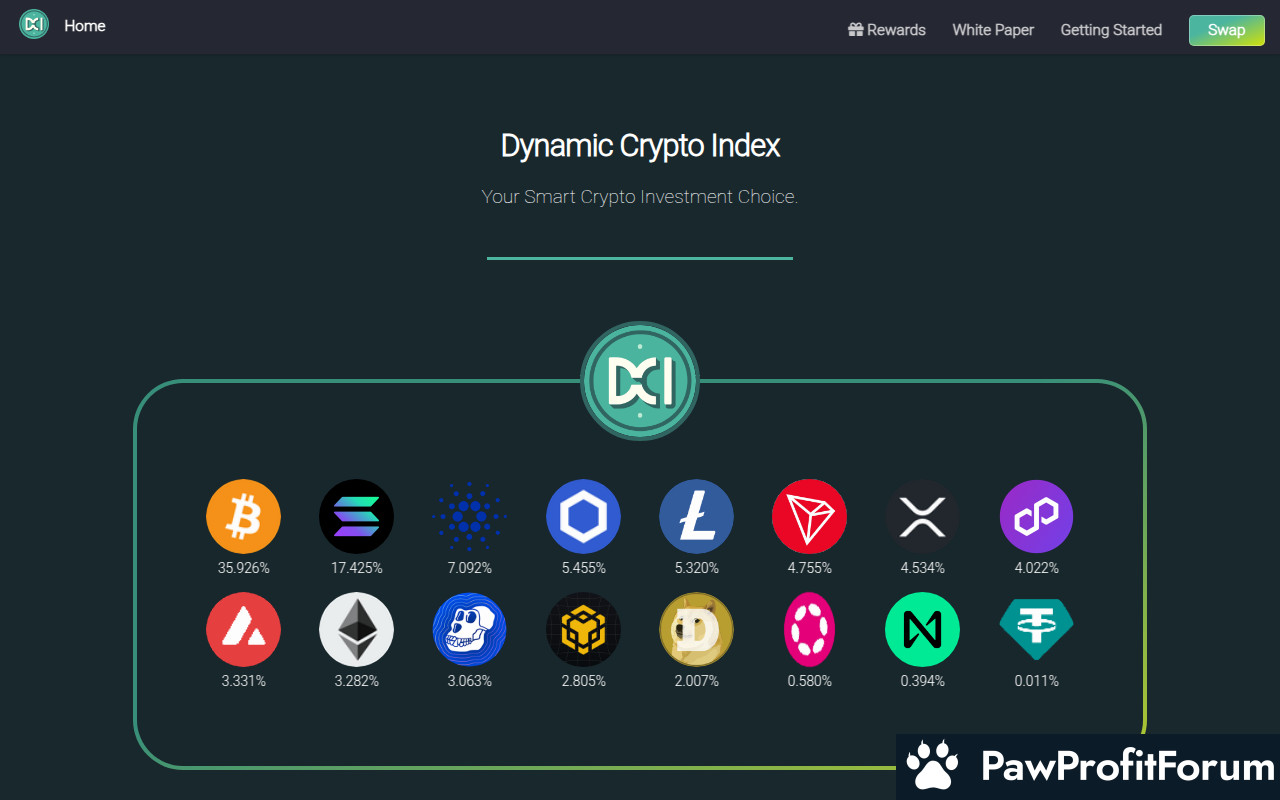Select the BNB coin icon
The image size is (1280, 800).
click(x=583, y=630)
